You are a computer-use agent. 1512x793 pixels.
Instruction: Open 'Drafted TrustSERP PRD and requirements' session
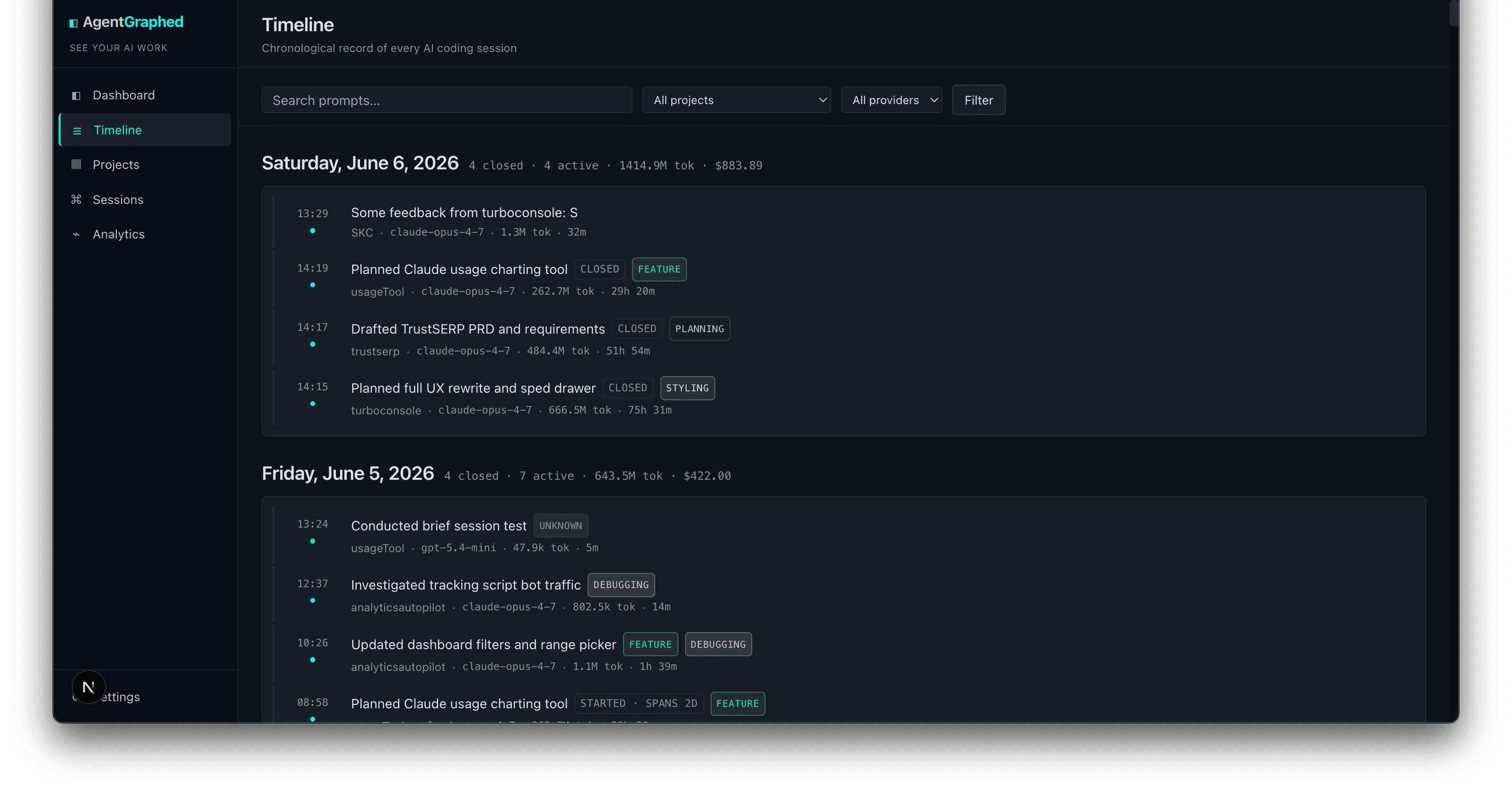tap(478, 329)
